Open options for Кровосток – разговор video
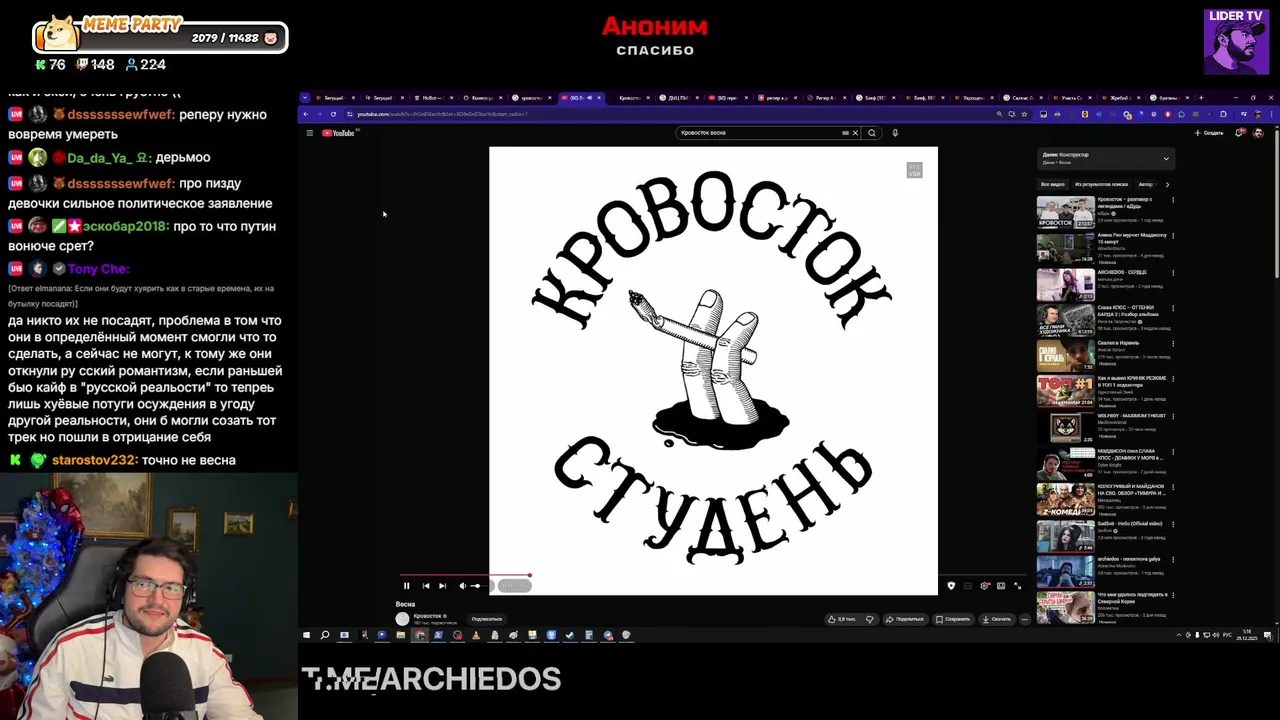 tap(1173, 200)
